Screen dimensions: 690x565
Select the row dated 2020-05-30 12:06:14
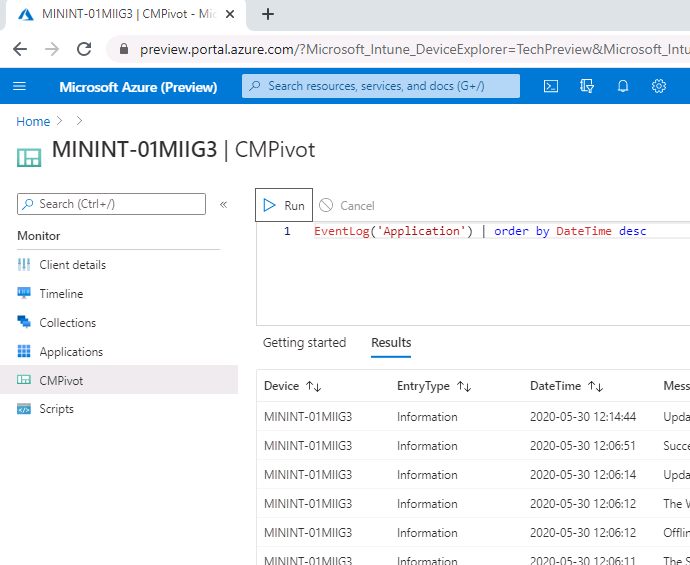473,474
